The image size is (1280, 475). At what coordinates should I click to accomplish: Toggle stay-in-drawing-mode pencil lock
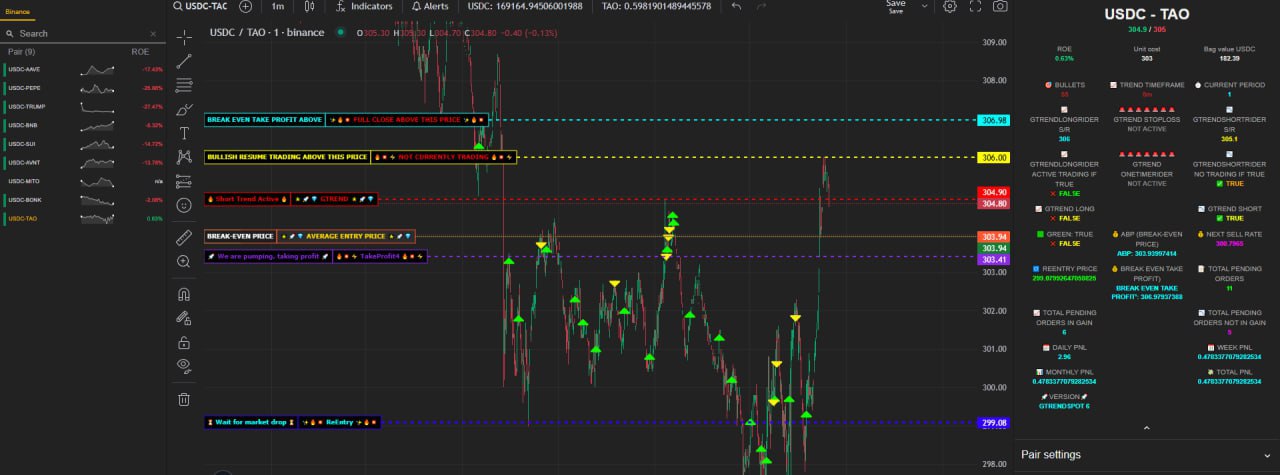point(184,318)
